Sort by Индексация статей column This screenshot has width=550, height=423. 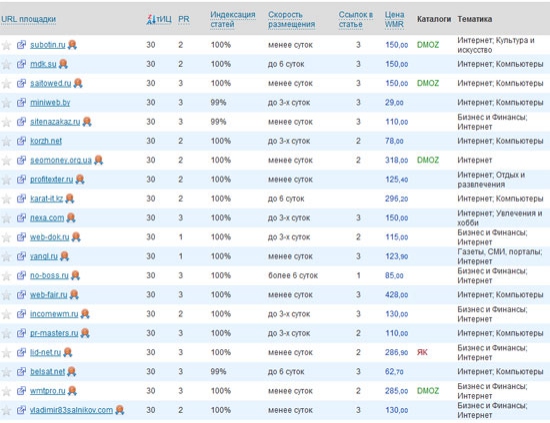(x=233, y=20)
